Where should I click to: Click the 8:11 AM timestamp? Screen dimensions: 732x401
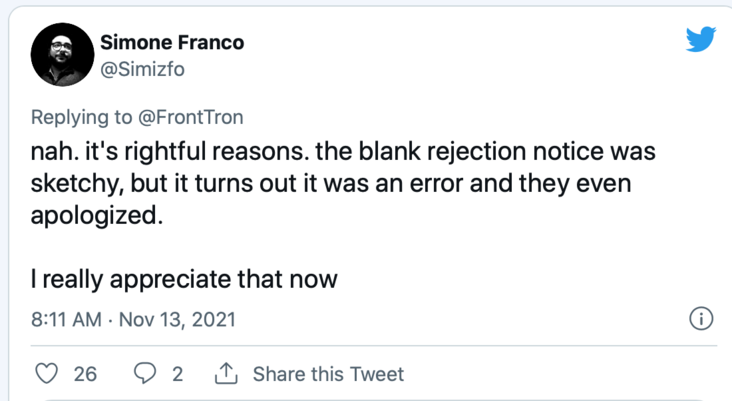tap(67, 320)
